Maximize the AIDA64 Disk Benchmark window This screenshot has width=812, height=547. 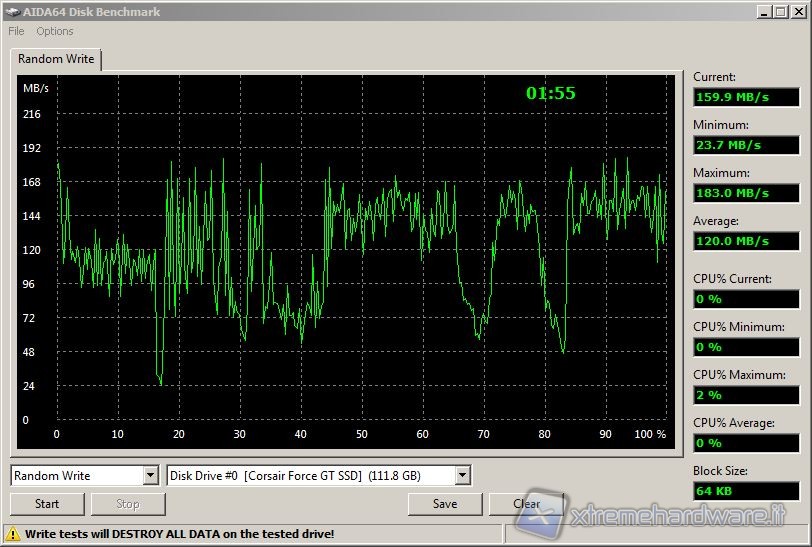780,12
